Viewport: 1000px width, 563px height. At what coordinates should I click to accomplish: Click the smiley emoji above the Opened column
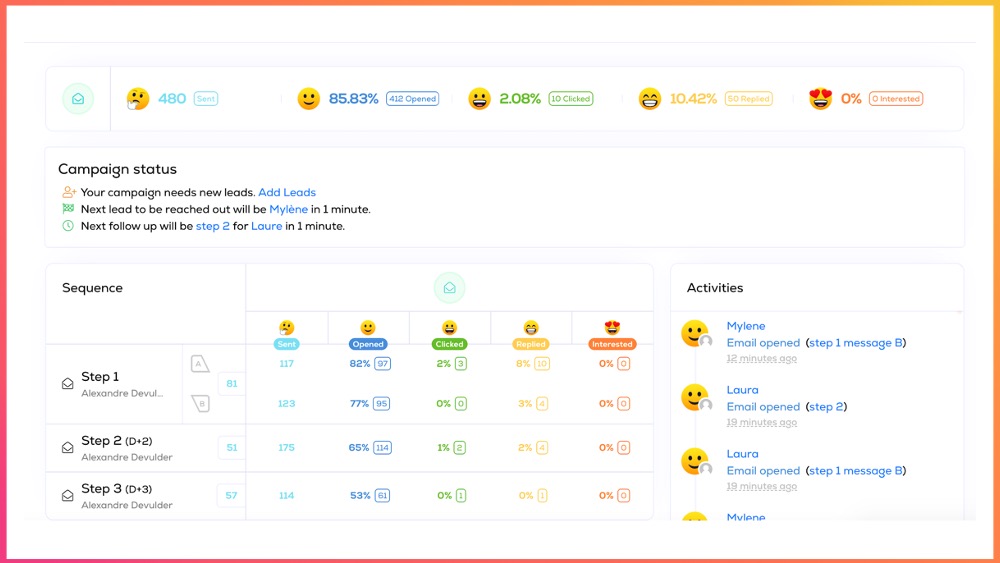368,328
